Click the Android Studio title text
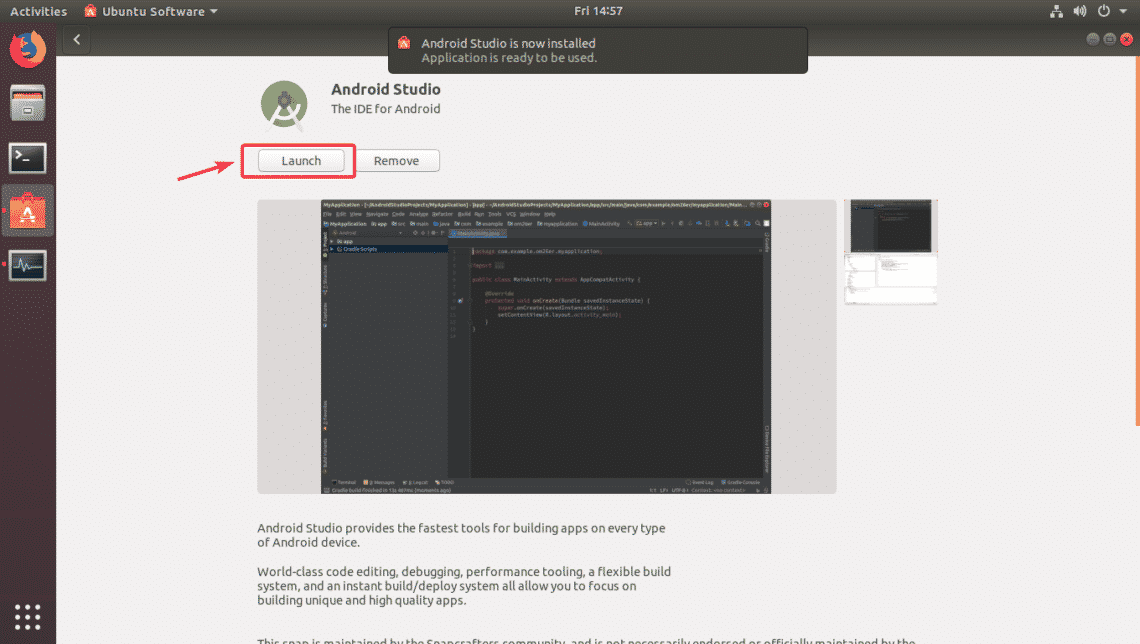This screenshot has height=644, width=1140. point(385,89)
